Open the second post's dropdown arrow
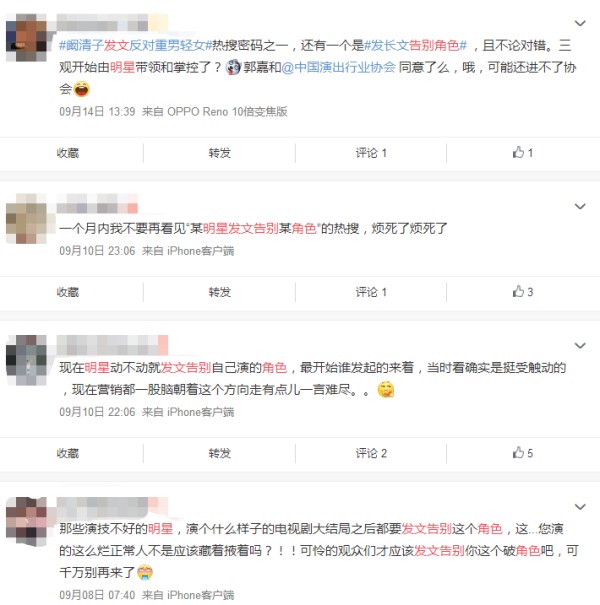This screenshot has width=600, height=605. point(580,206)
